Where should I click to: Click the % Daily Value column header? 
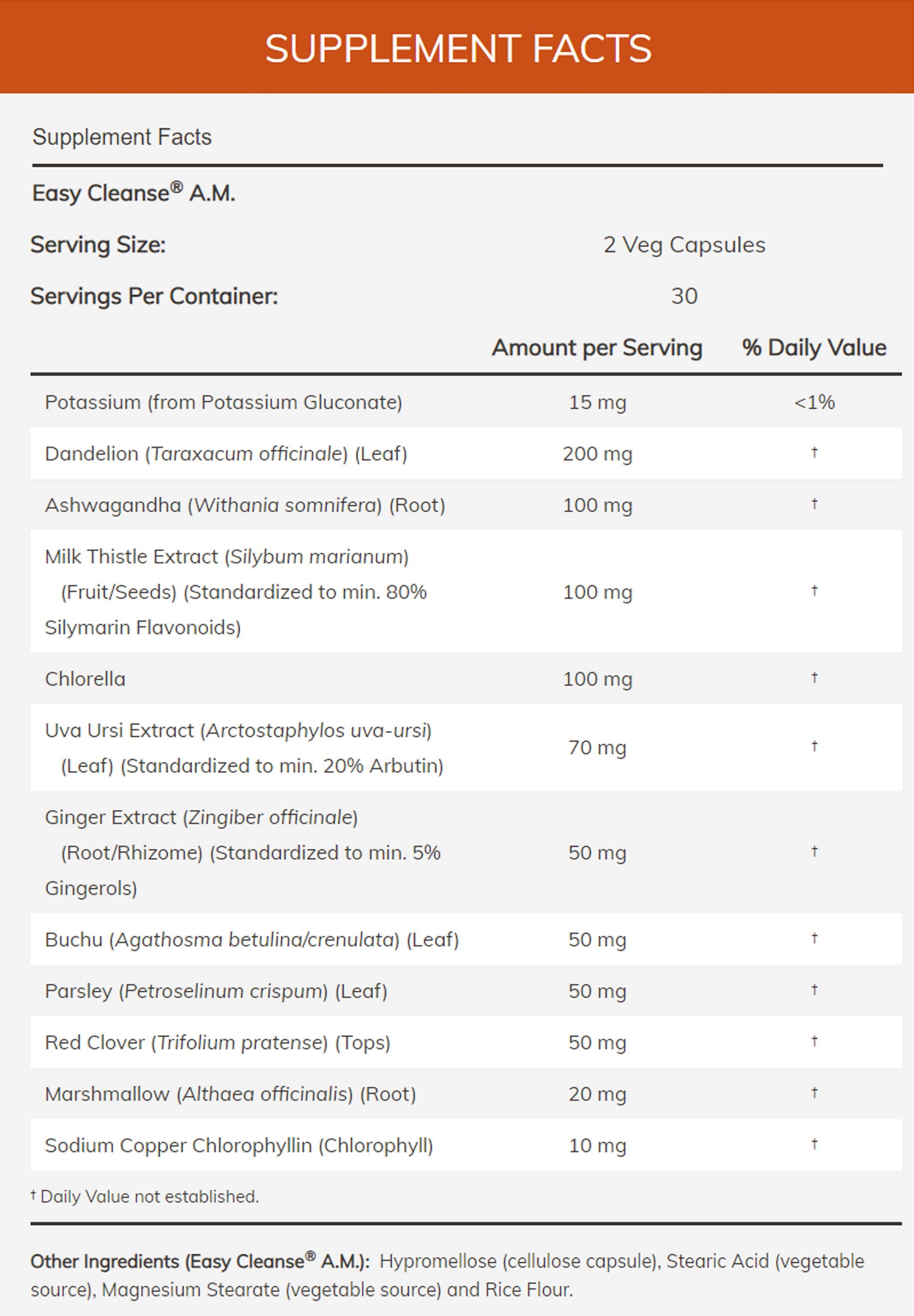coord(814,348)
